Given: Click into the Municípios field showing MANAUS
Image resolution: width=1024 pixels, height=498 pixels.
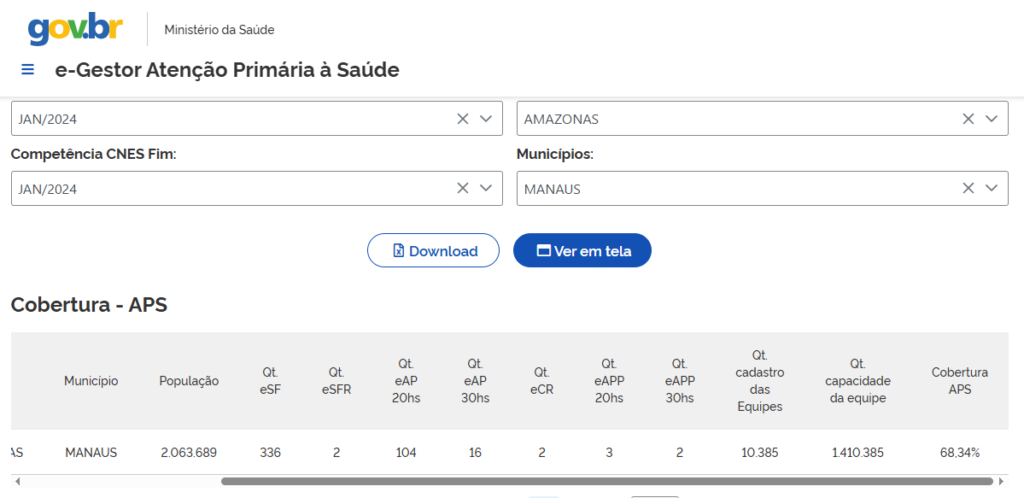Looking at the screenshot, I should click(x=730, y=188).
